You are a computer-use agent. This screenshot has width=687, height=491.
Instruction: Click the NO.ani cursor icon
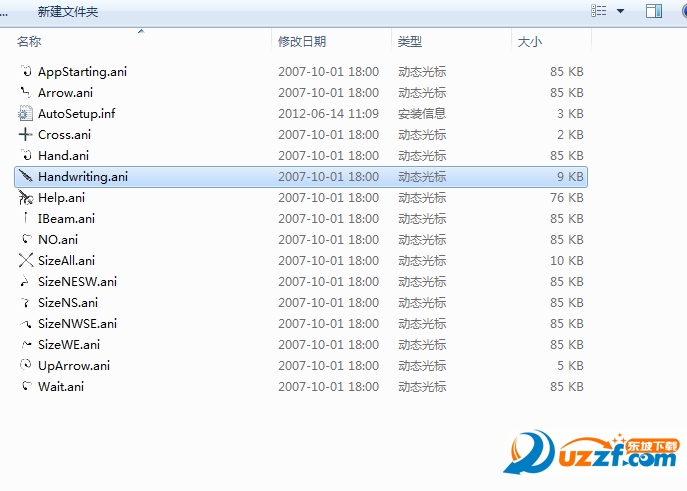point(26,239)
